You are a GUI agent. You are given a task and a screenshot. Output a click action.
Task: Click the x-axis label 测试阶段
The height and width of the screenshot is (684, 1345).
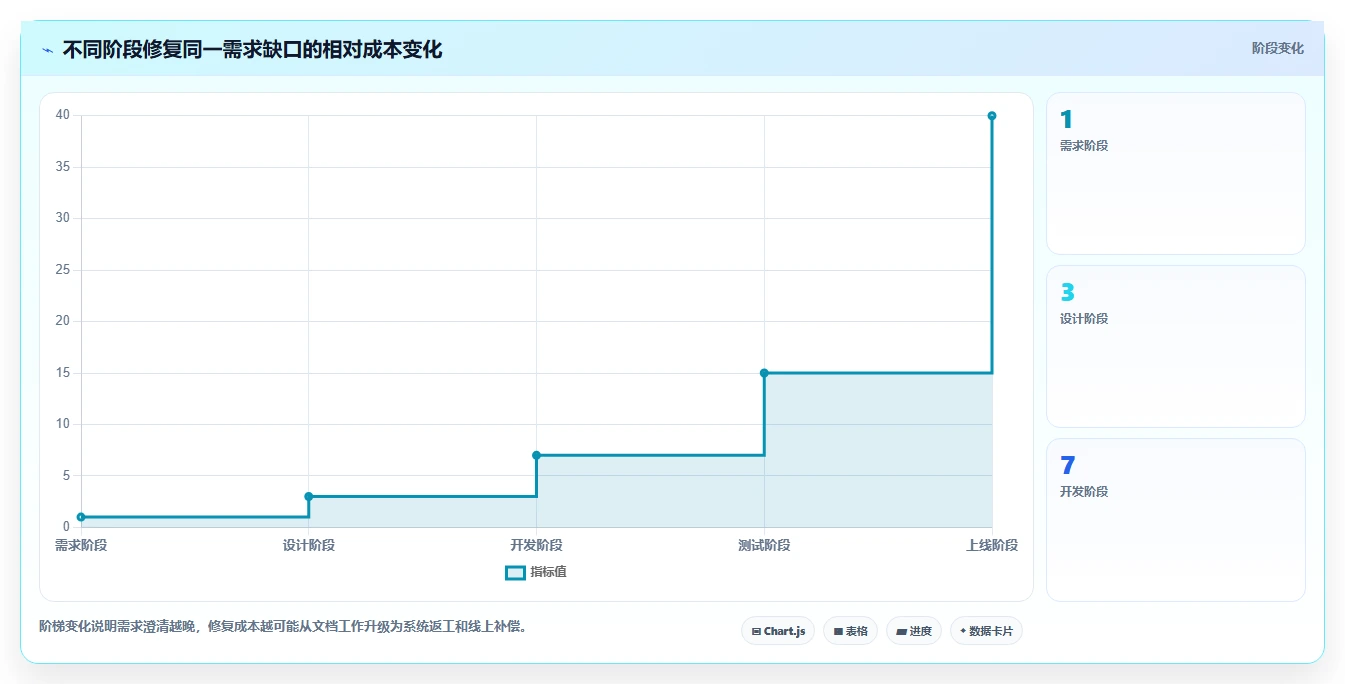764,545
